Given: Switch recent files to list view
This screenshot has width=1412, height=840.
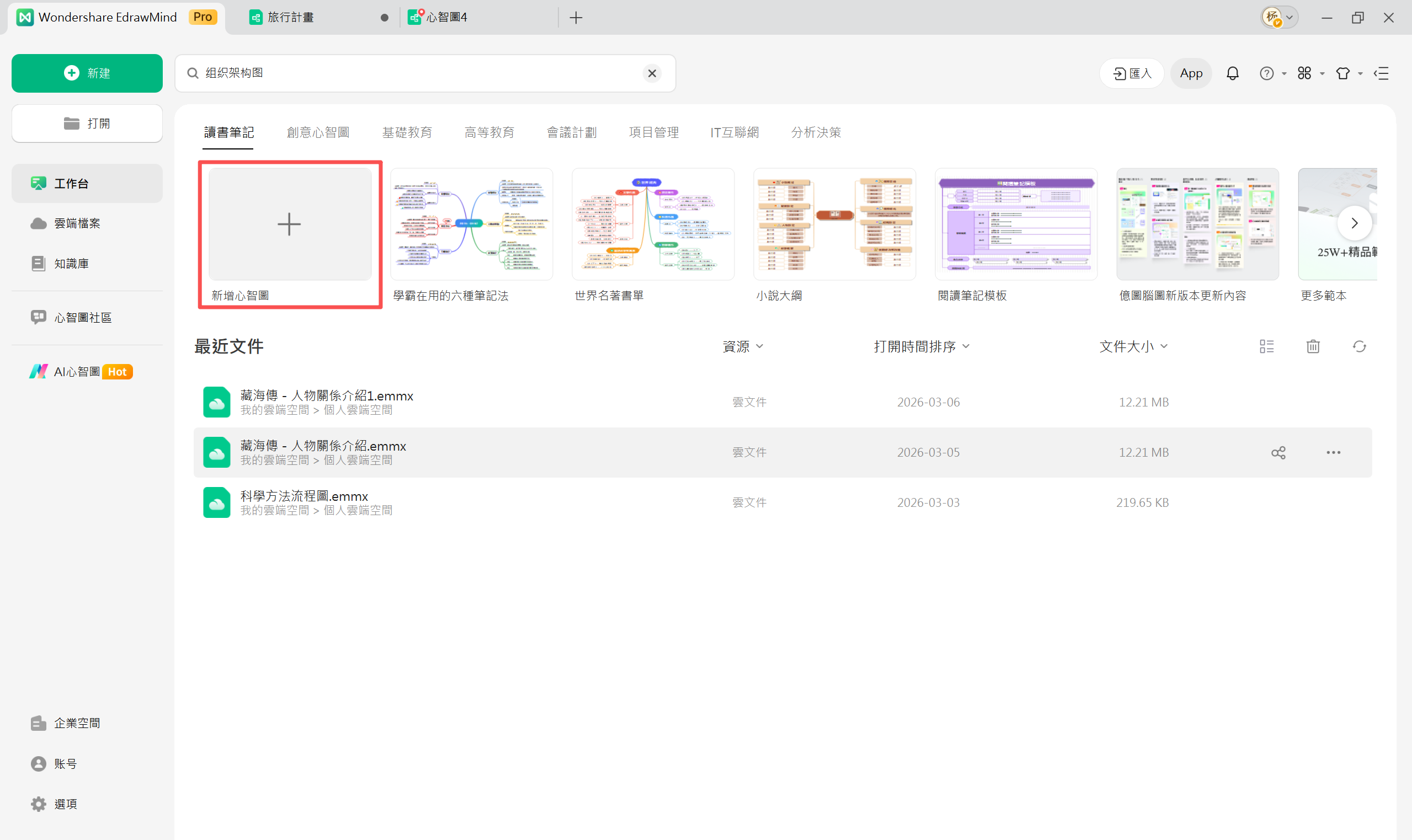Looking at the screenshot, I should click(x=1267, y=346).
